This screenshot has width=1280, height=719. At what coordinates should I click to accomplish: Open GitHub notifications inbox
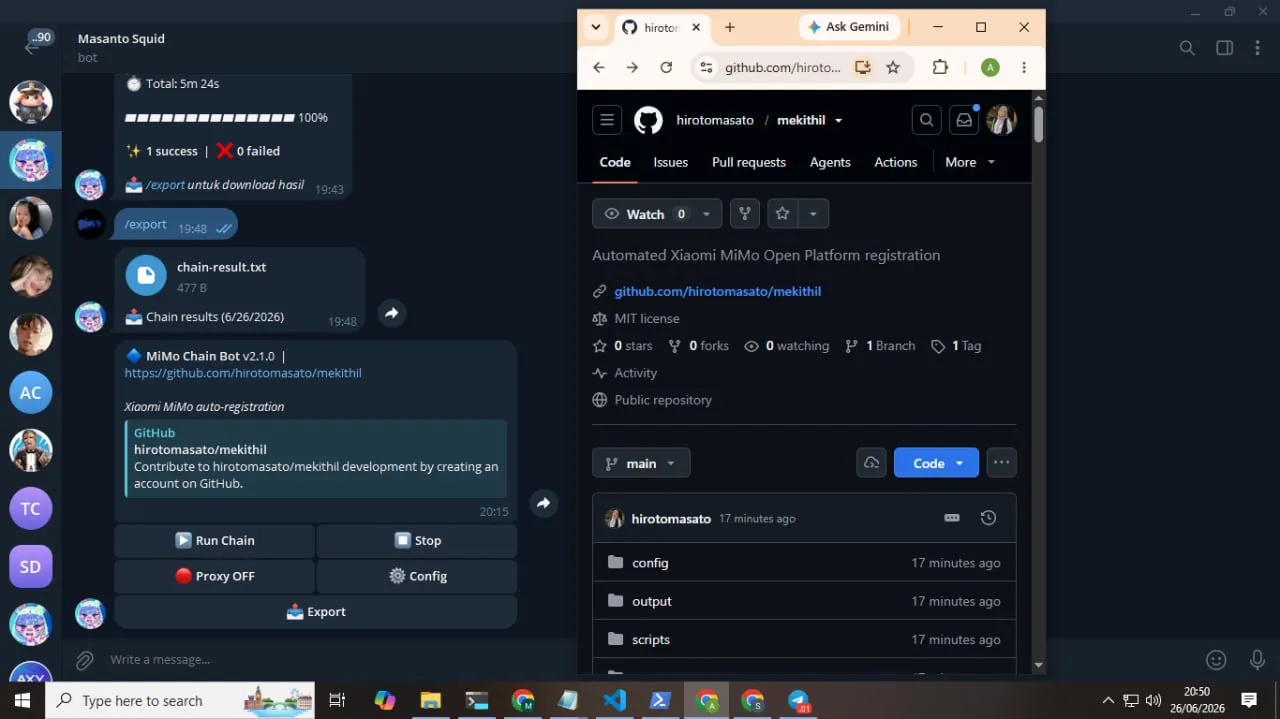[x=964, y=120]
